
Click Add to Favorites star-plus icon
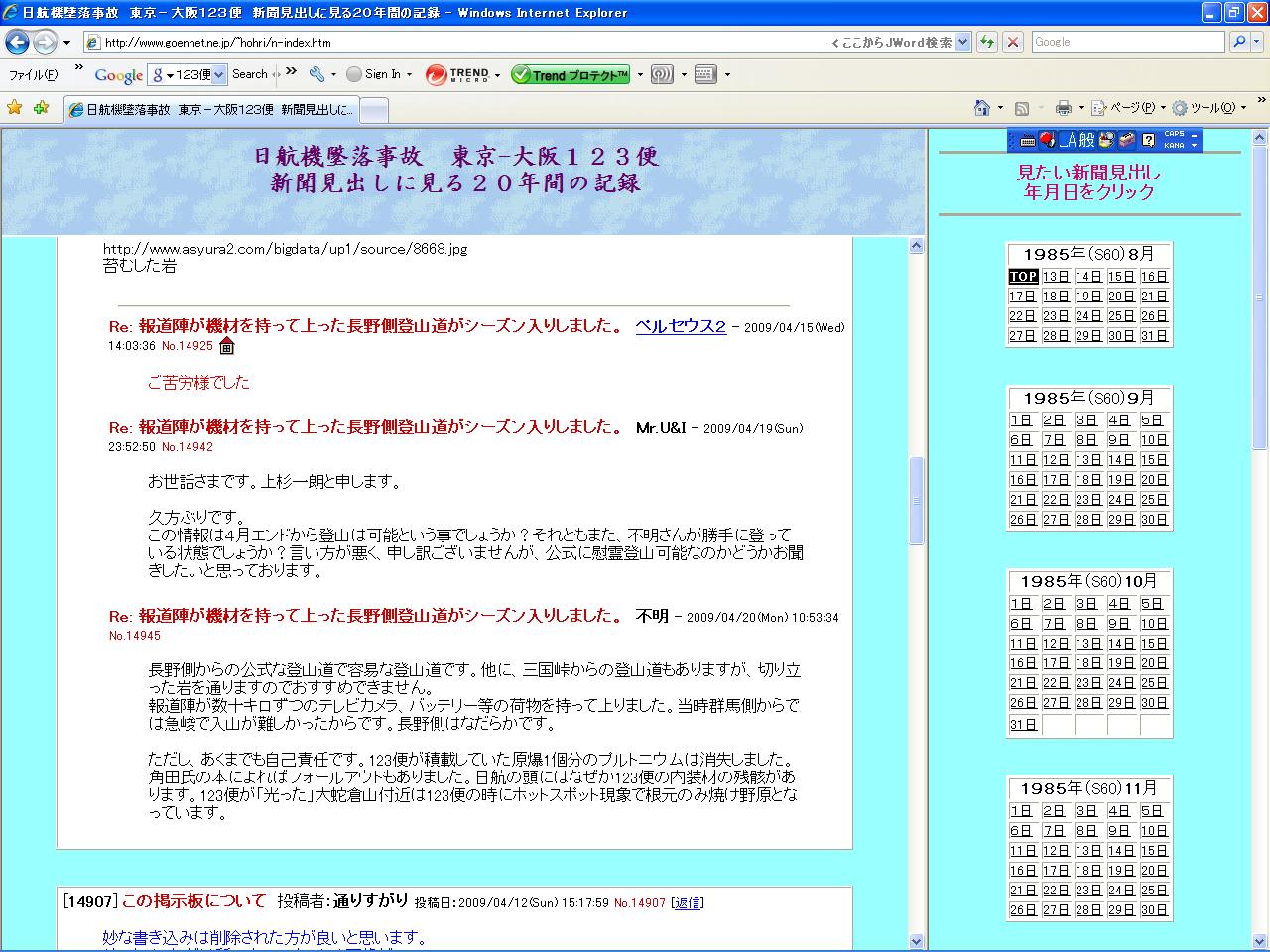[x=42, y=108]
